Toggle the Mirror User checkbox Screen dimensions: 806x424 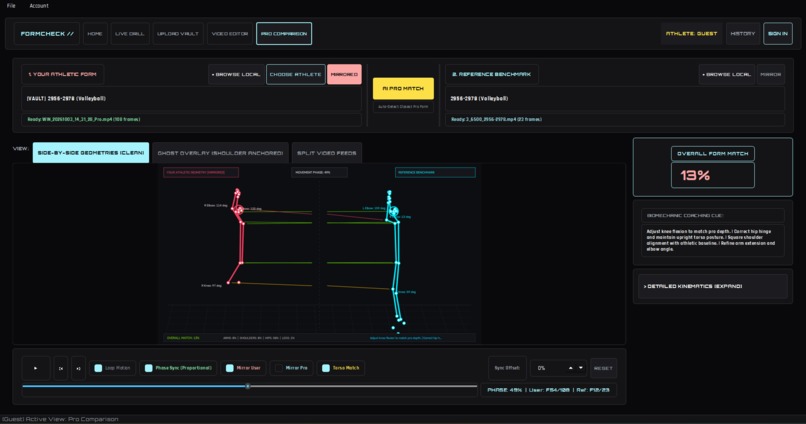pos(230,368)
